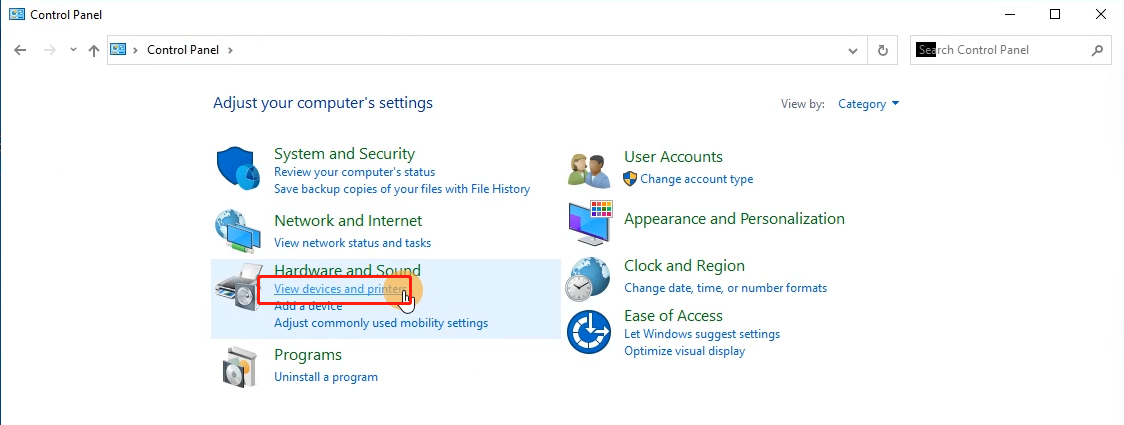
Task: Click the forward navigation arrow
Action: pyautogui.click(x=49, y=50)
